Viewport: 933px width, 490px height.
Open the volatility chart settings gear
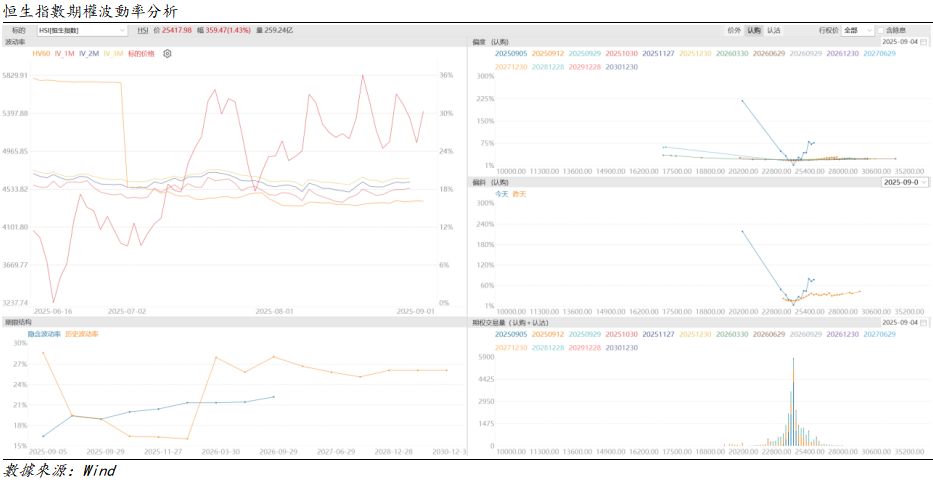click(x=168, y=53)
